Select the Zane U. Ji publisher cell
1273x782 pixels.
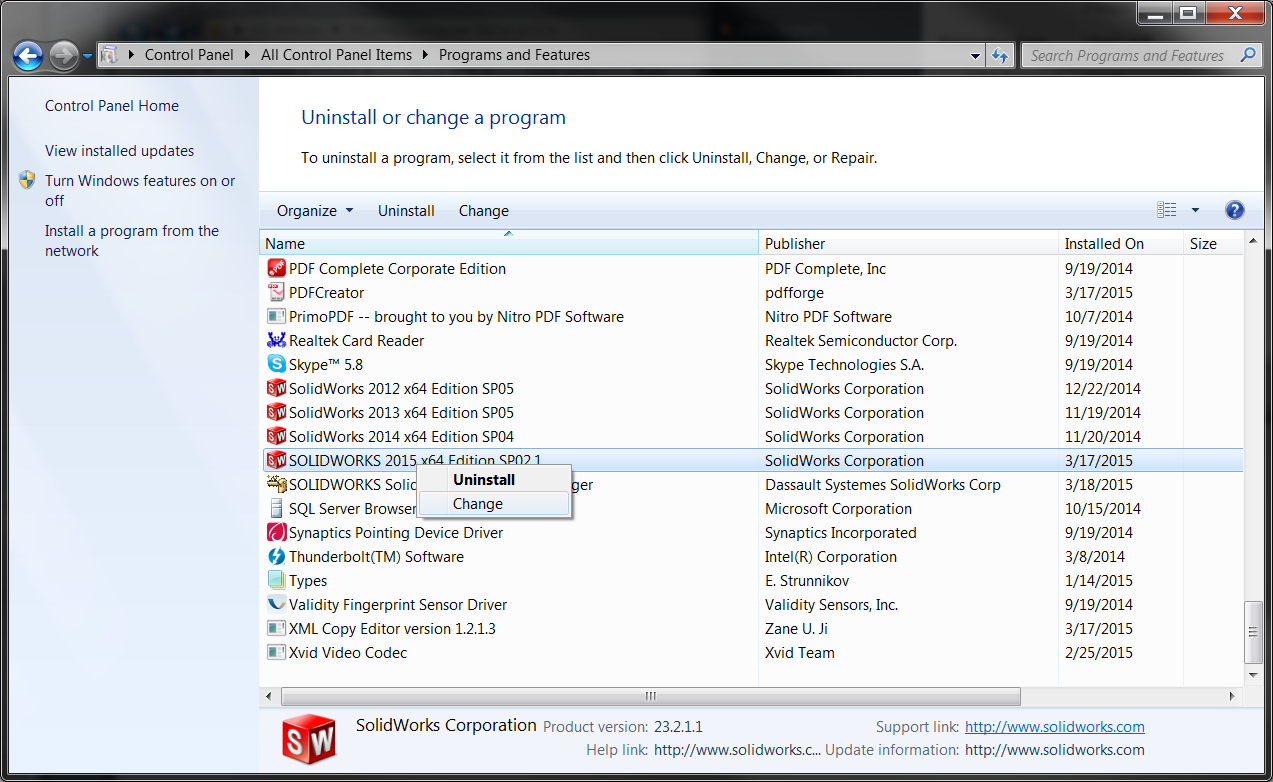pyautogui.click(x=797, y=628)
